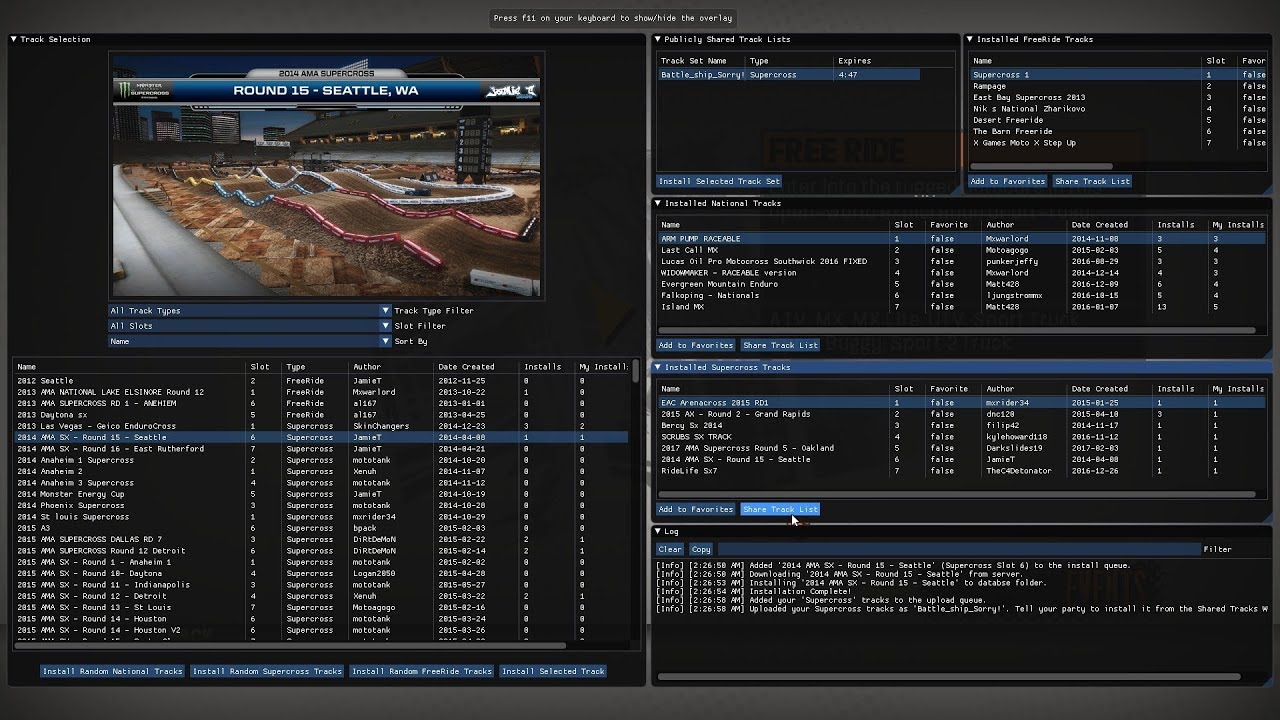Select '2017 AMA Supercross Round 5 - Oakland'

[962, 448]
